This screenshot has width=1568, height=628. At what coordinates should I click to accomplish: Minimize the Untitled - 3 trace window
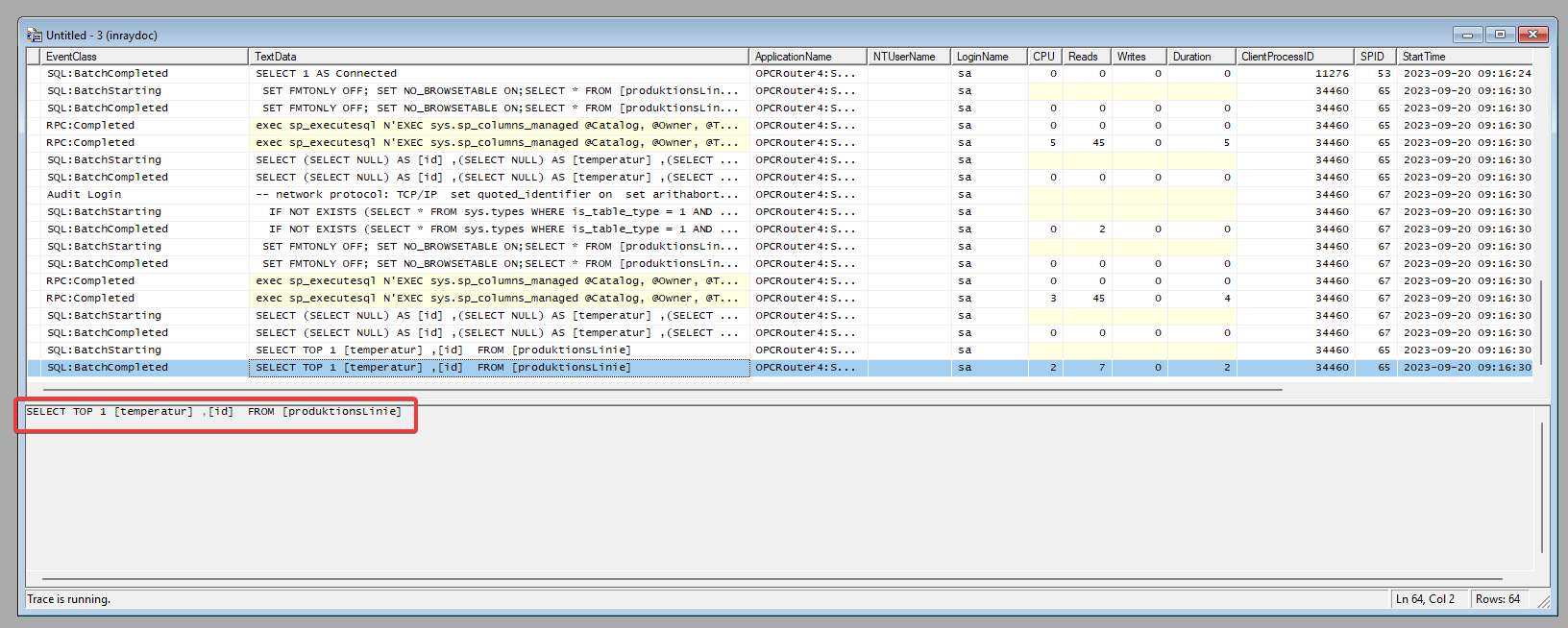click(1467, 35)
